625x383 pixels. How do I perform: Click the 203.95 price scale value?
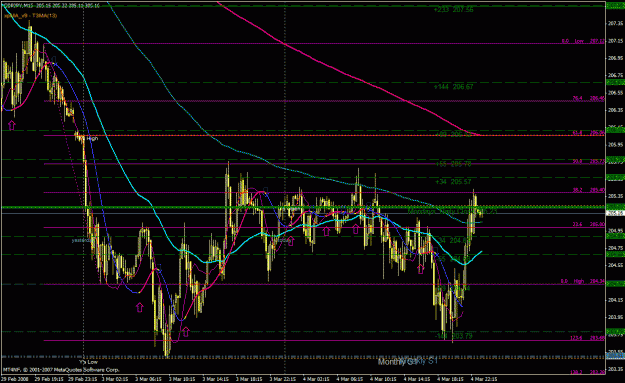[x=616, y=317]
